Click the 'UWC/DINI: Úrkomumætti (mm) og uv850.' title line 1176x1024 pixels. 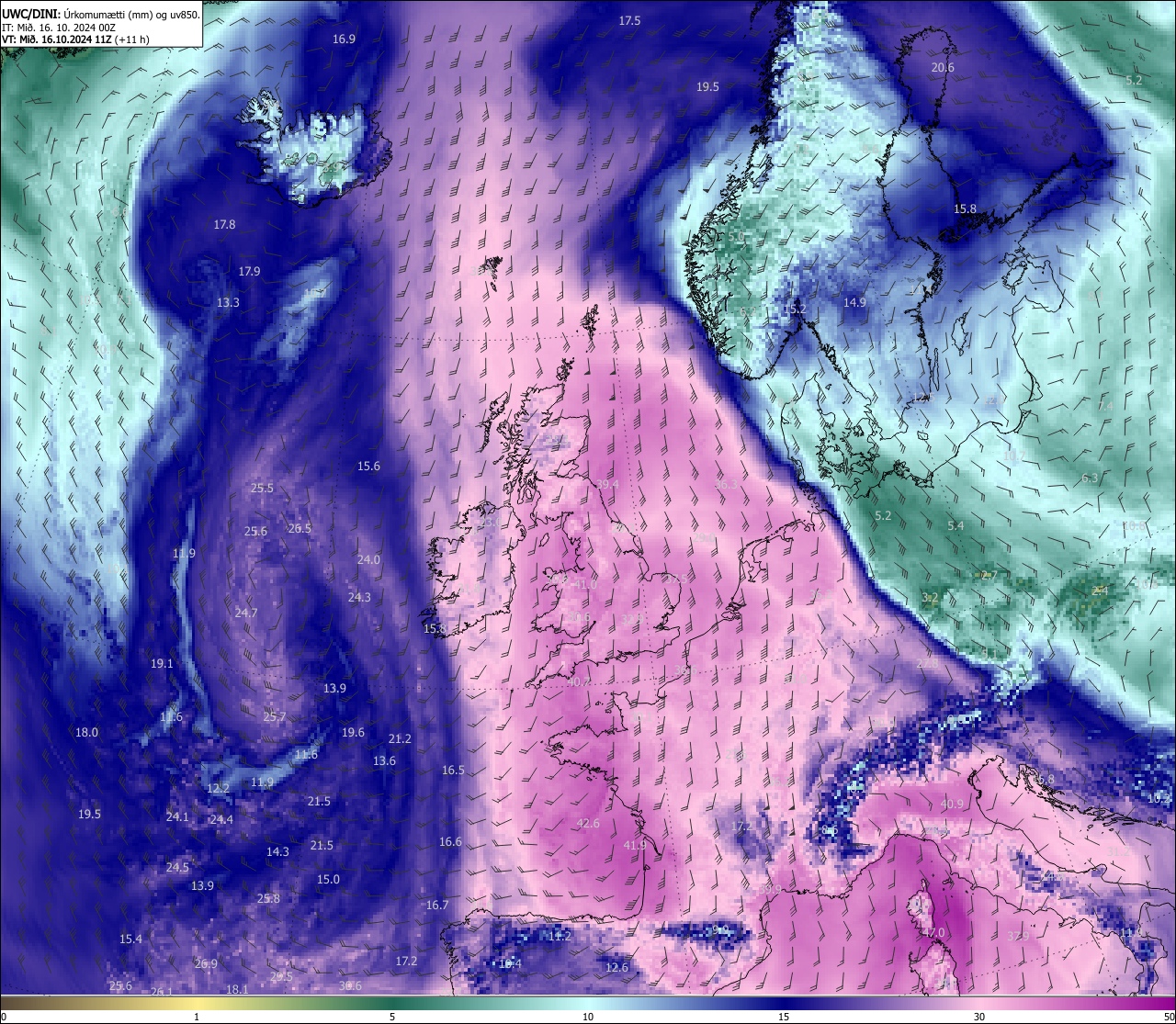click(101, 14)
